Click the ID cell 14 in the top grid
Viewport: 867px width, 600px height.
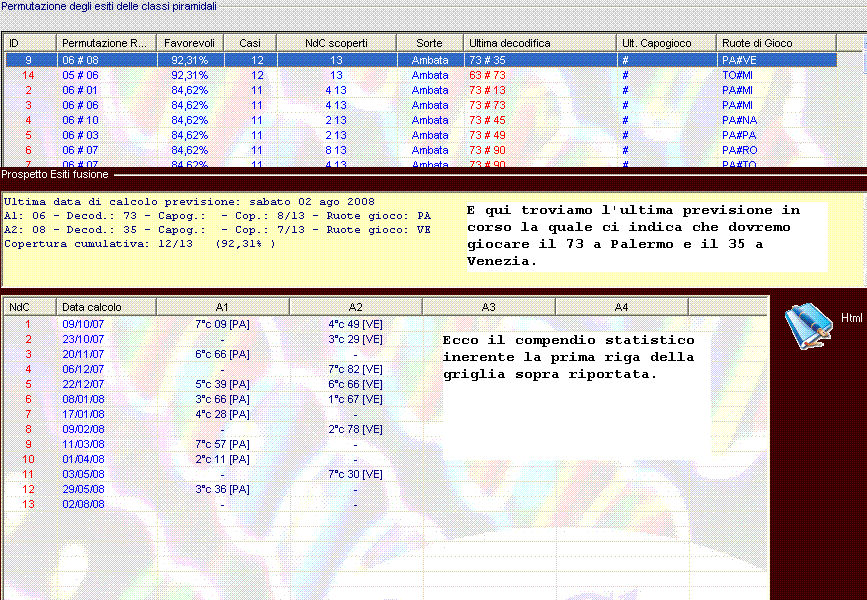pyautogui.click(x=28, y=75)
